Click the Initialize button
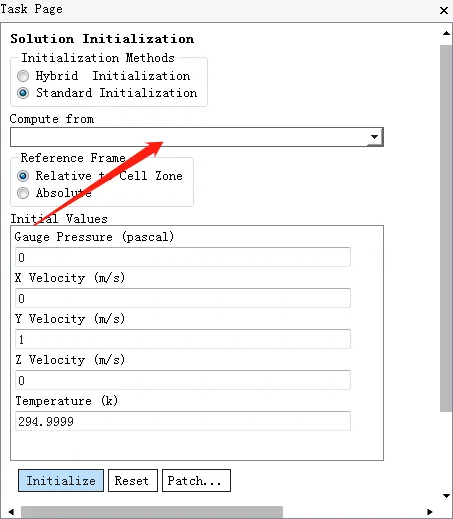The image size is (453, 519). tap(61, 481)
